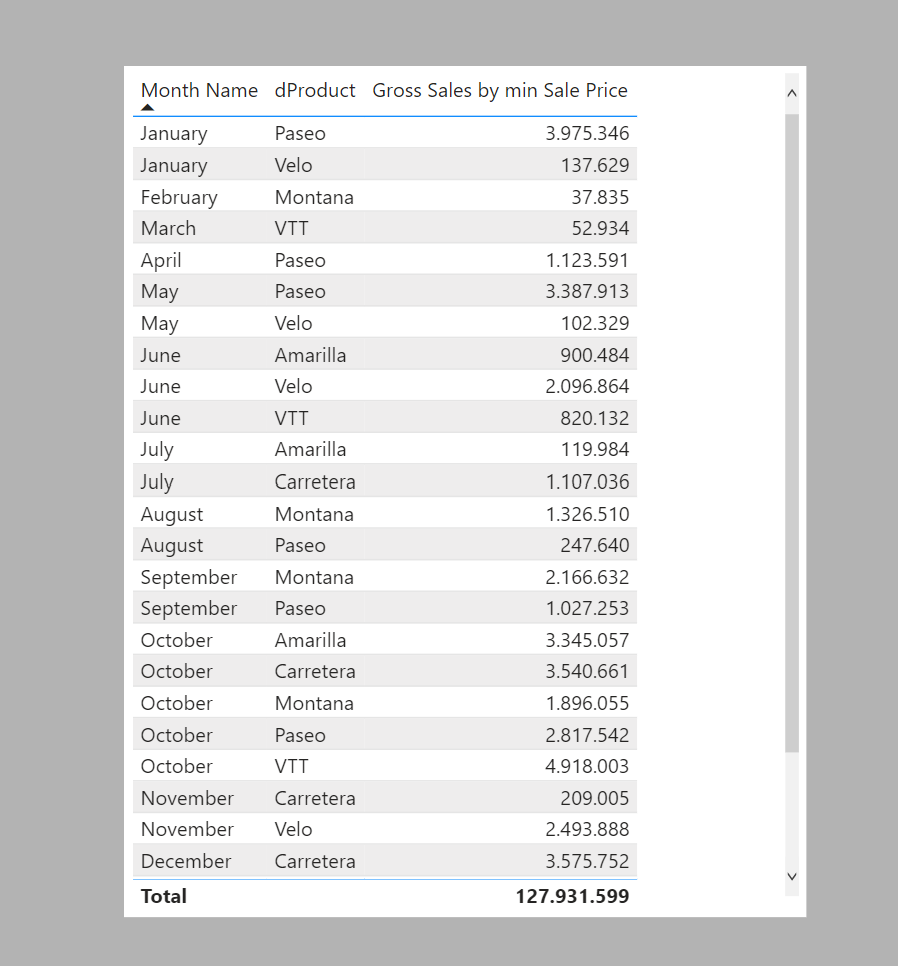The width and height of the screenshot is (898, 966).
Task: Click the Paseo cell in the April row
Action: pos(300,260)
